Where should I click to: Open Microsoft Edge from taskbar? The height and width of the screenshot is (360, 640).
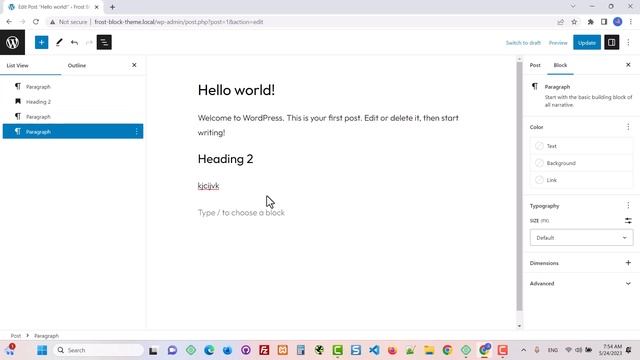click(209, 350)
